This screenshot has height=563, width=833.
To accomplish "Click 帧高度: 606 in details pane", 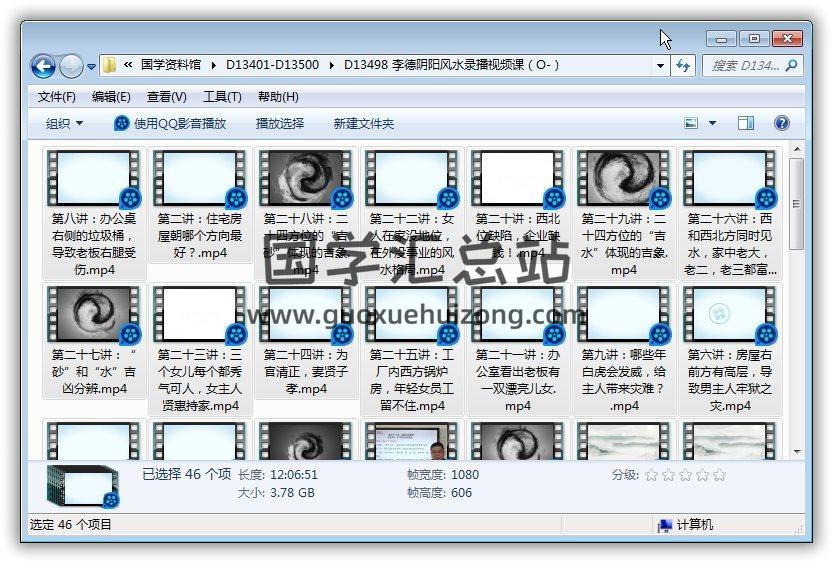I will [439, 493].
